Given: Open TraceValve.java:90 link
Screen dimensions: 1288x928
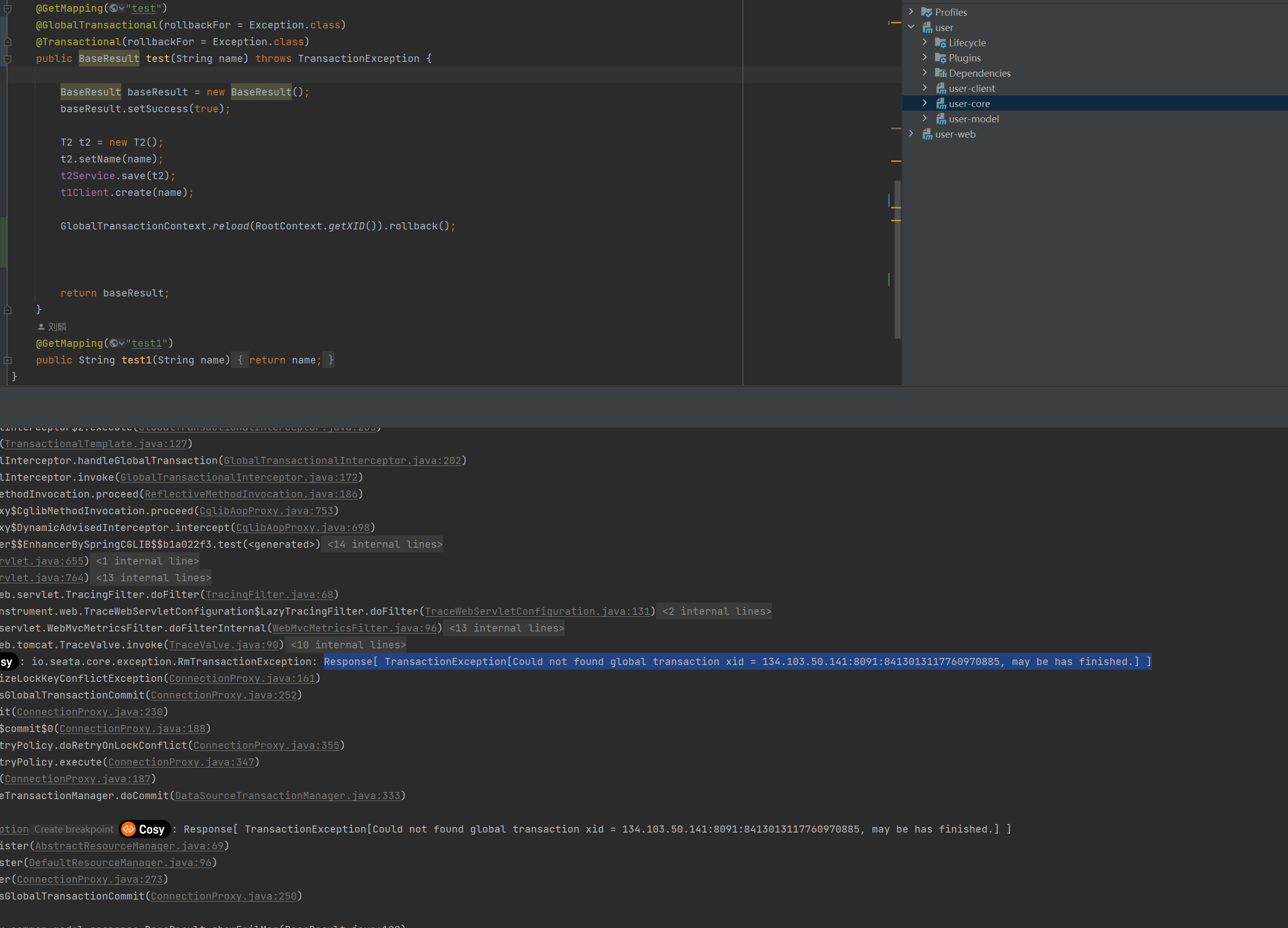Looking at the screenshot, I should pyautogui.click(x=224, y=645).
